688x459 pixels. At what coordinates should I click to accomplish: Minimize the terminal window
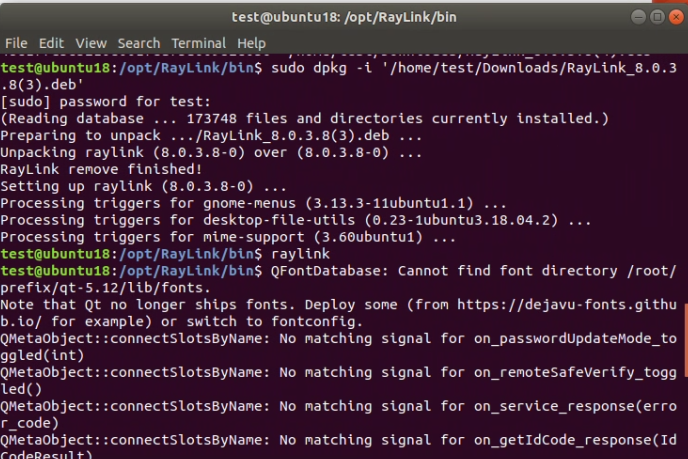[638, 17]
